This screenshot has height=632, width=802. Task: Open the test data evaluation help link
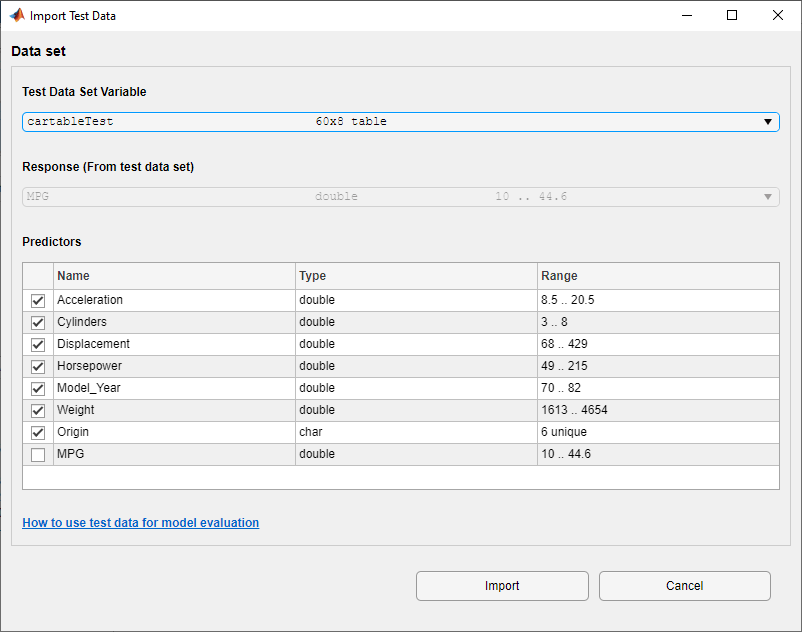[x=140, y=522]
